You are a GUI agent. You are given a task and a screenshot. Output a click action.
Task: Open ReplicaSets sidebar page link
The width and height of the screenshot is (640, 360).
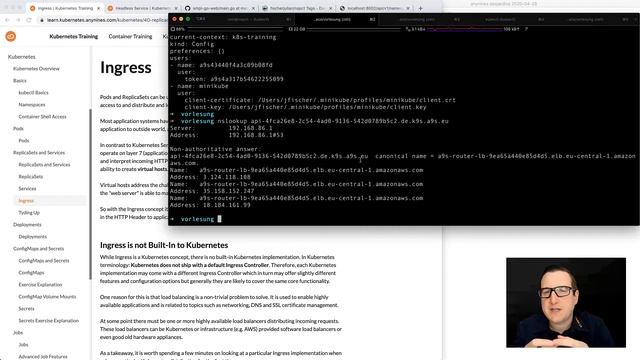[31, 176]
